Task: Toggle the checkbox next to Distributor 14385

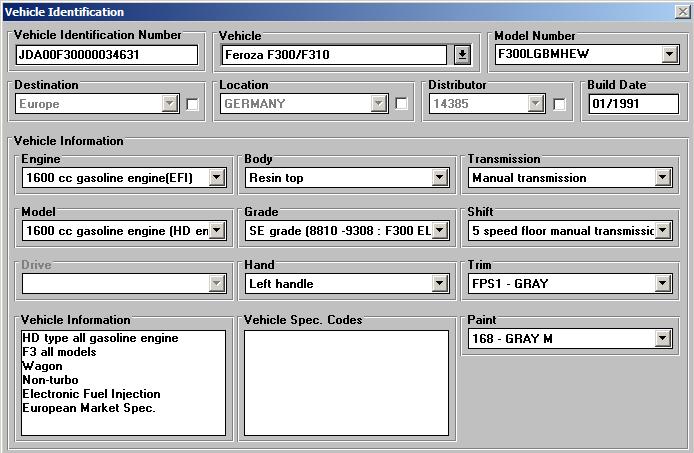Action: point(559,105)
